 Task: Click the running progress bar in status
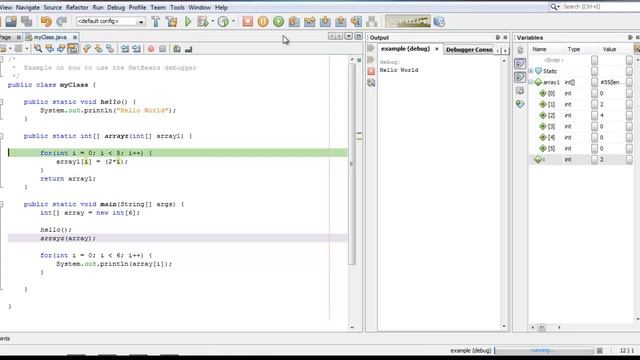point(544,351)
